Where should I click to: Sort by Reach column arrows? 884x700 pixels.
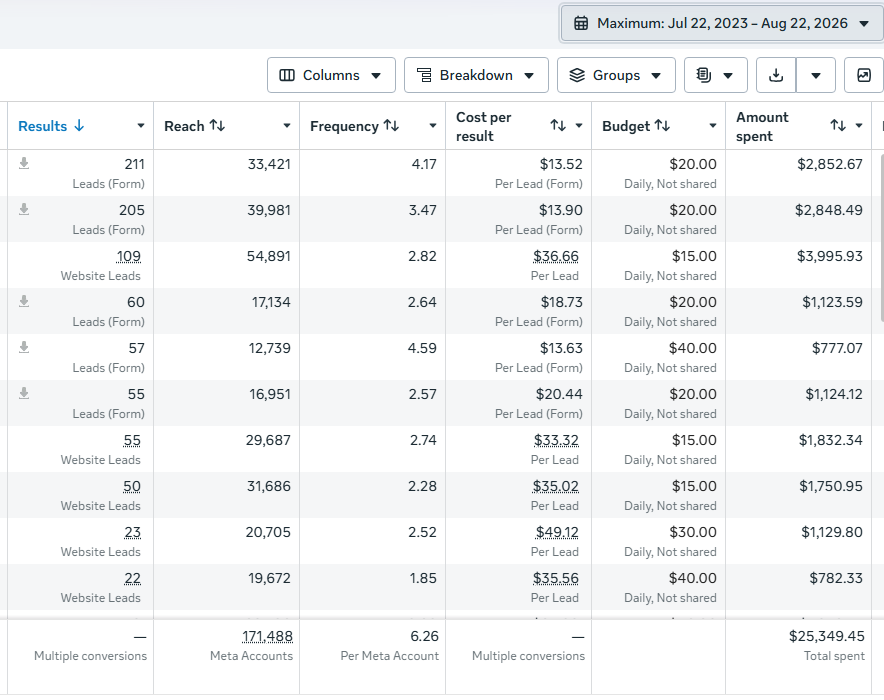pos(218,126)
